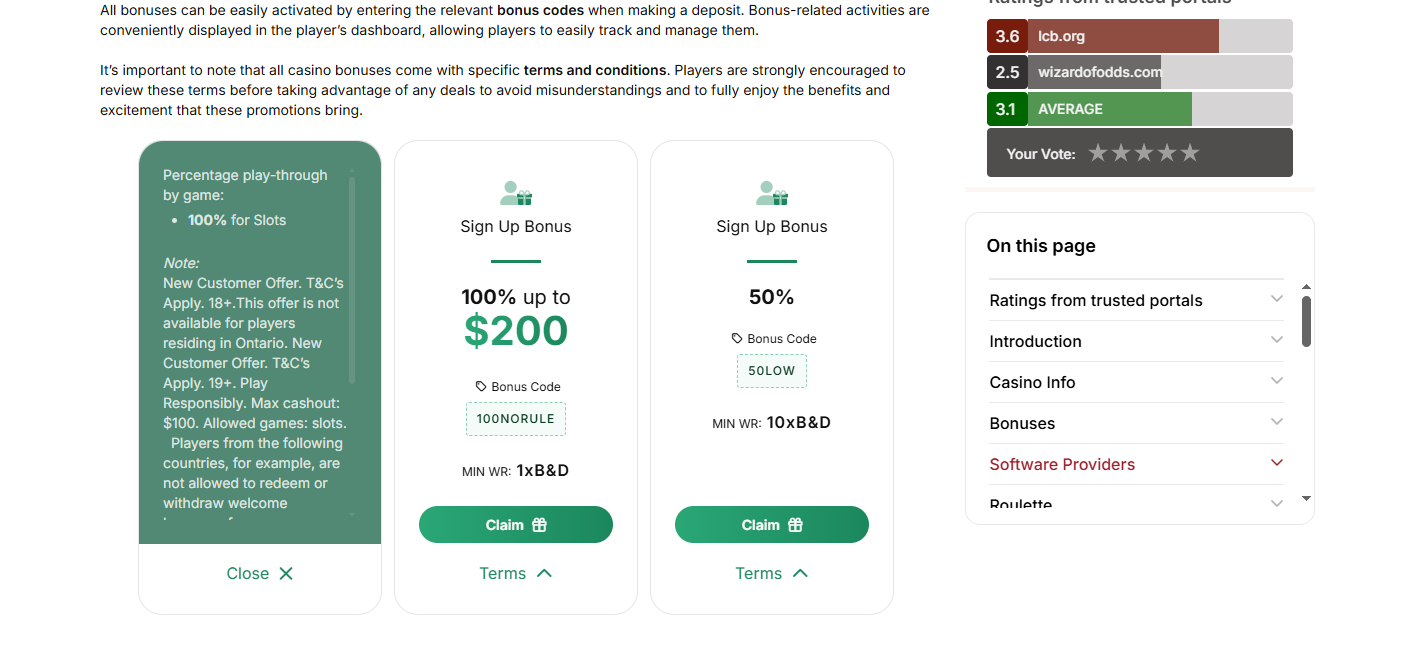Claim the 100% up to $200 bonus
Screen dimensions: 1418x656
(515, 525)
